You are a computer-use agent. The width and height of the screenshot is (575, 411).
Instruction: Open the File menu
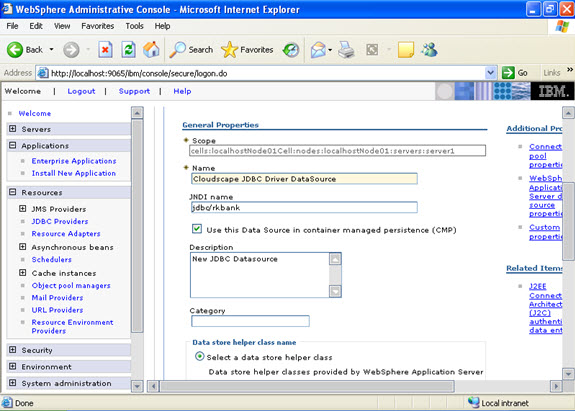pos(12,26)
